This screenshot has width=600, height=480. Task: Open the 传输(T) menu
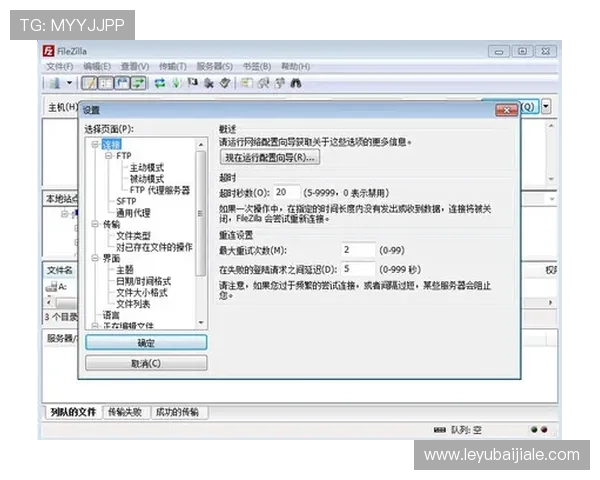[x=173, y=67]
